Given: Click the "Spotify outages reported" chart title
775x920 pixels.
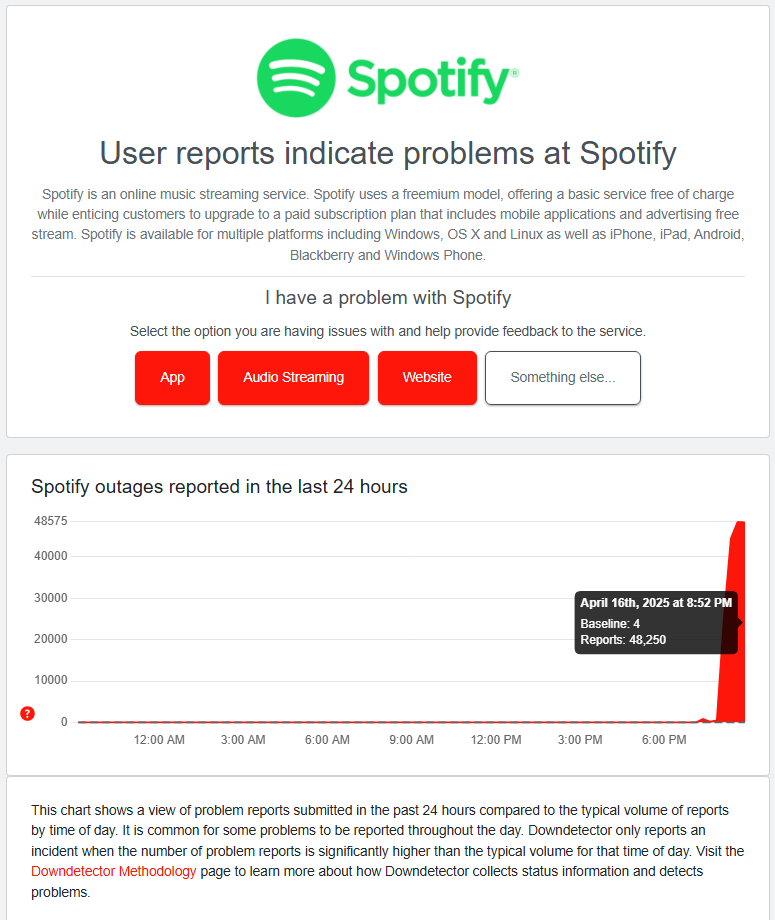Looking at the screenshot, I should (x=219, y=487).
